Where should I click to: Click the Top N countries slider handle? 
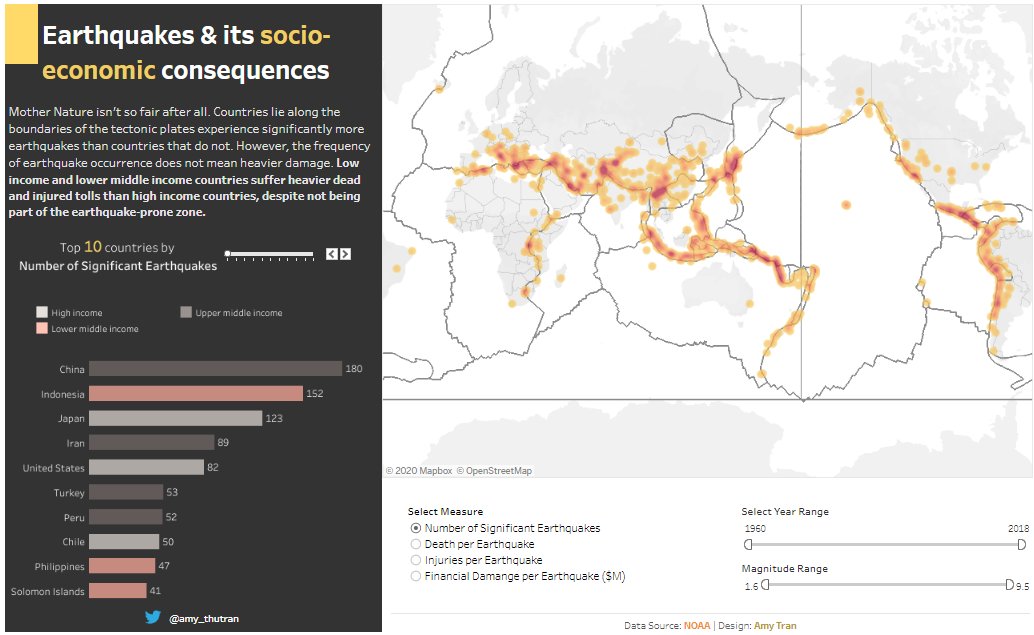point(228,254)
